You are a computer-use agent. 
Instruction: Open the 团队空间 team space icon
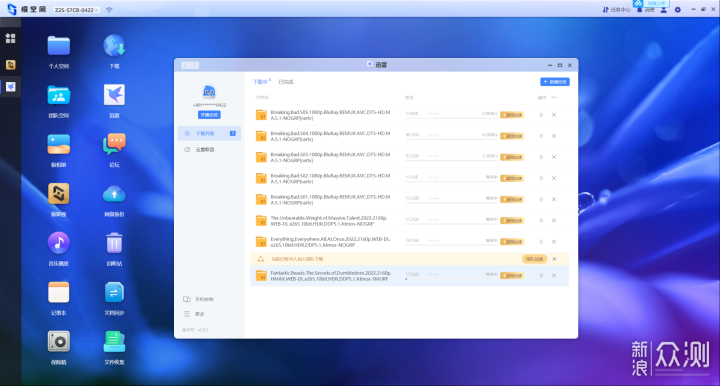coord(59,95)
